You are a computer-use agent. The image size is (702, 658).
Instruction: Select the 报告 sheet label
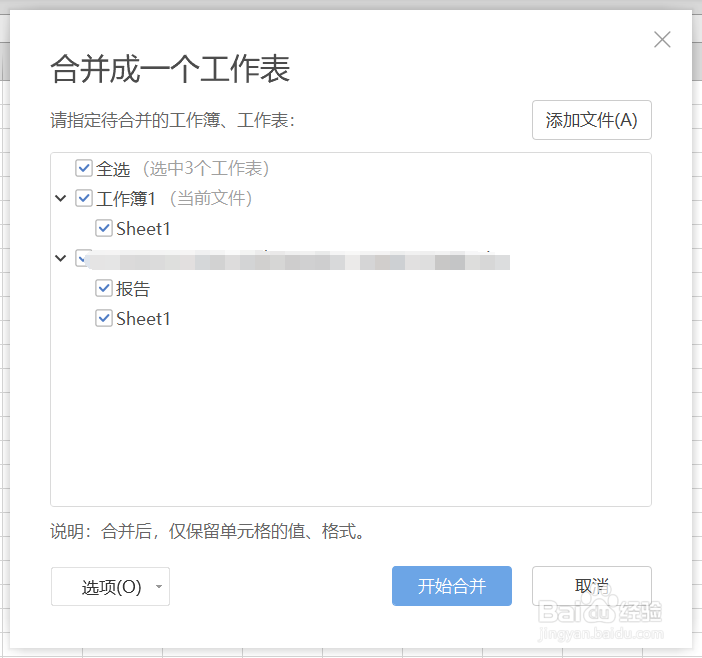tap(133, 288)
